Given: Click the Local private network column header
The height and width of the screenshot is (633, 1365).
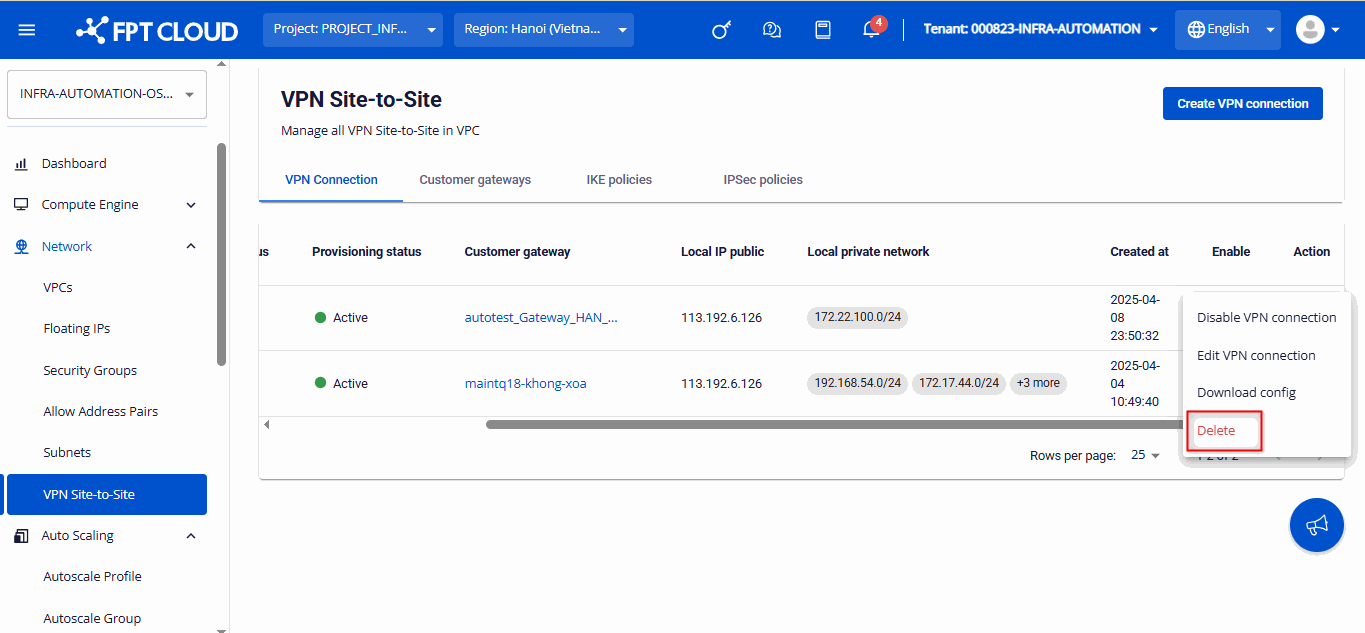Looking at the screenshot, I should 868,252.
